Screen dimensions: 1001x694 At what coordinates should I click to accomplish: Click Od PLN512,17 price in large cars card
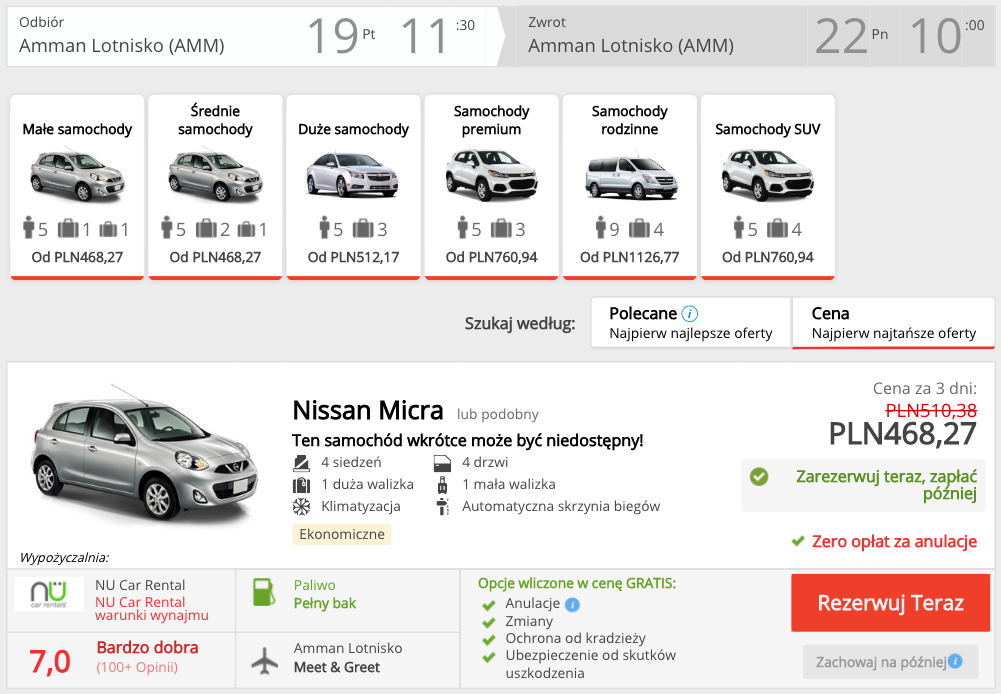point(353,257)
